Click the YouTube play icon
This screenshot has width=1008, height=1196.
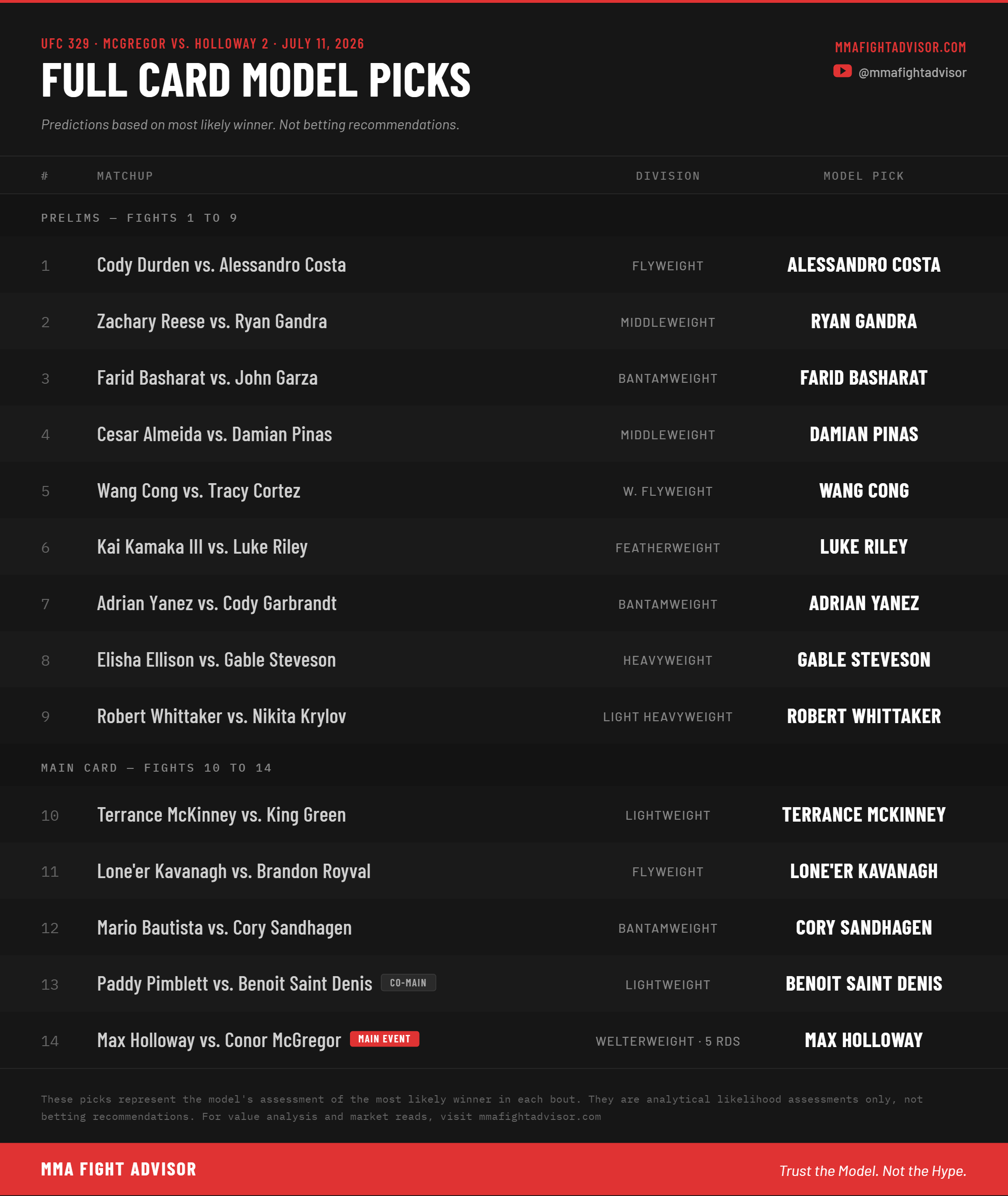(842, 71)
